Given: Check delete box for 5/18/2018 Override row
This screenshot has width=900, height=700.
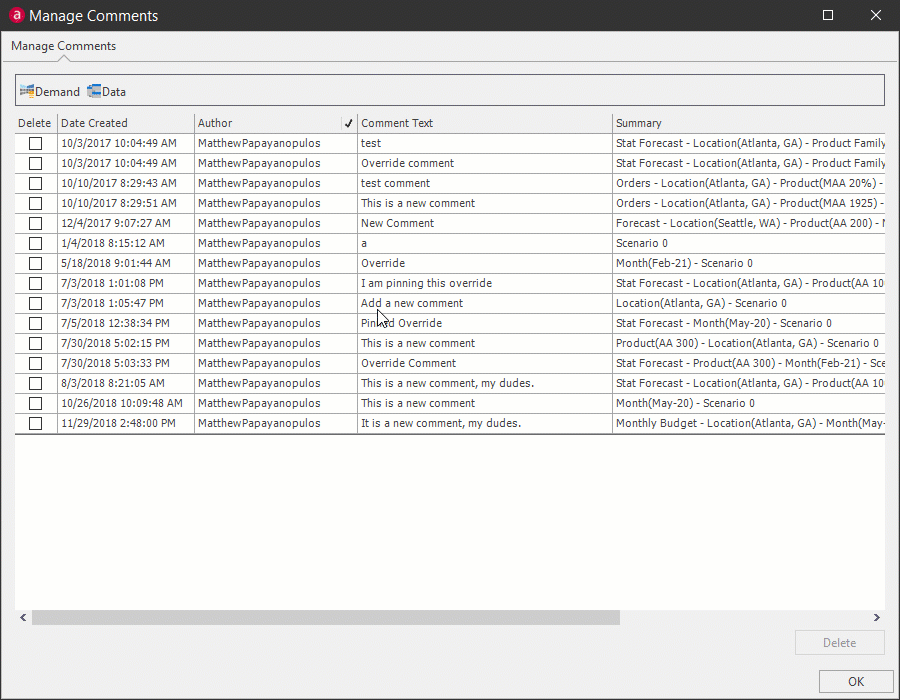Looking at the screenshot, I should 36,263.
